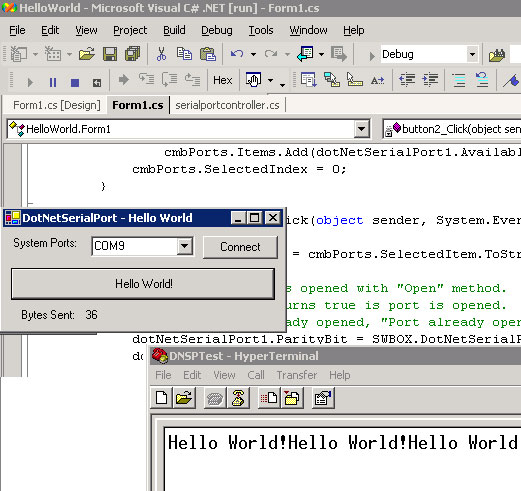This screenshot has width=521, height=491.
Task: Click the Paste clipboard icon
Action: pyautogui.click(x=208, y=54)
